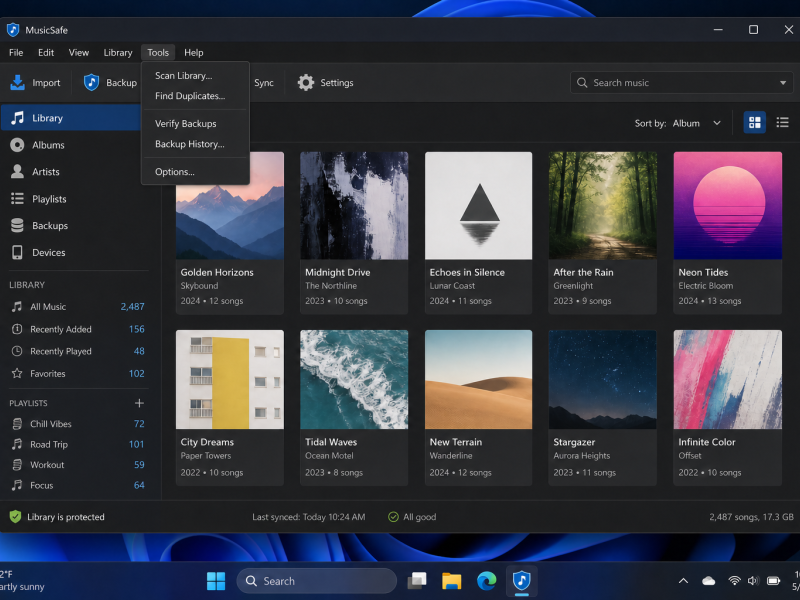Click the All Music count 2,487

(132, 307)
